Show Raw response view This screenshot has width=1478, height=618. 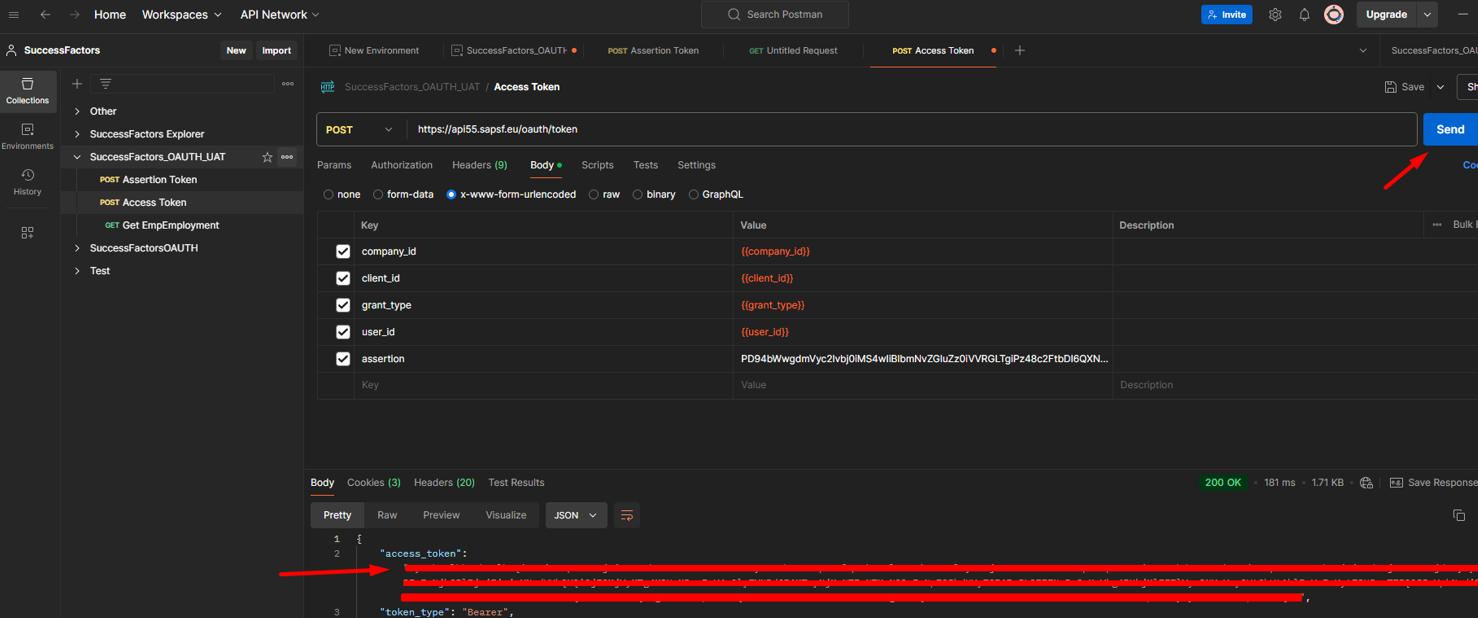387,516
